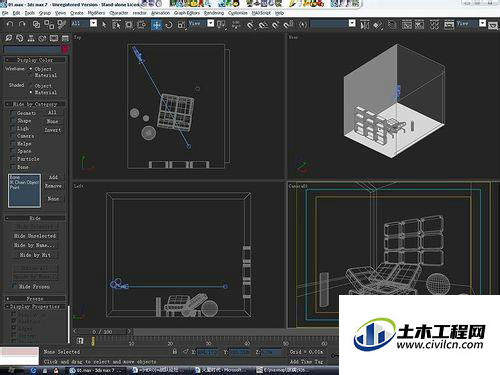Toggle the Geometry hide checkbox
Viewport: 500px width, 375px height.
pyautogui.click(x=13, y=113)
